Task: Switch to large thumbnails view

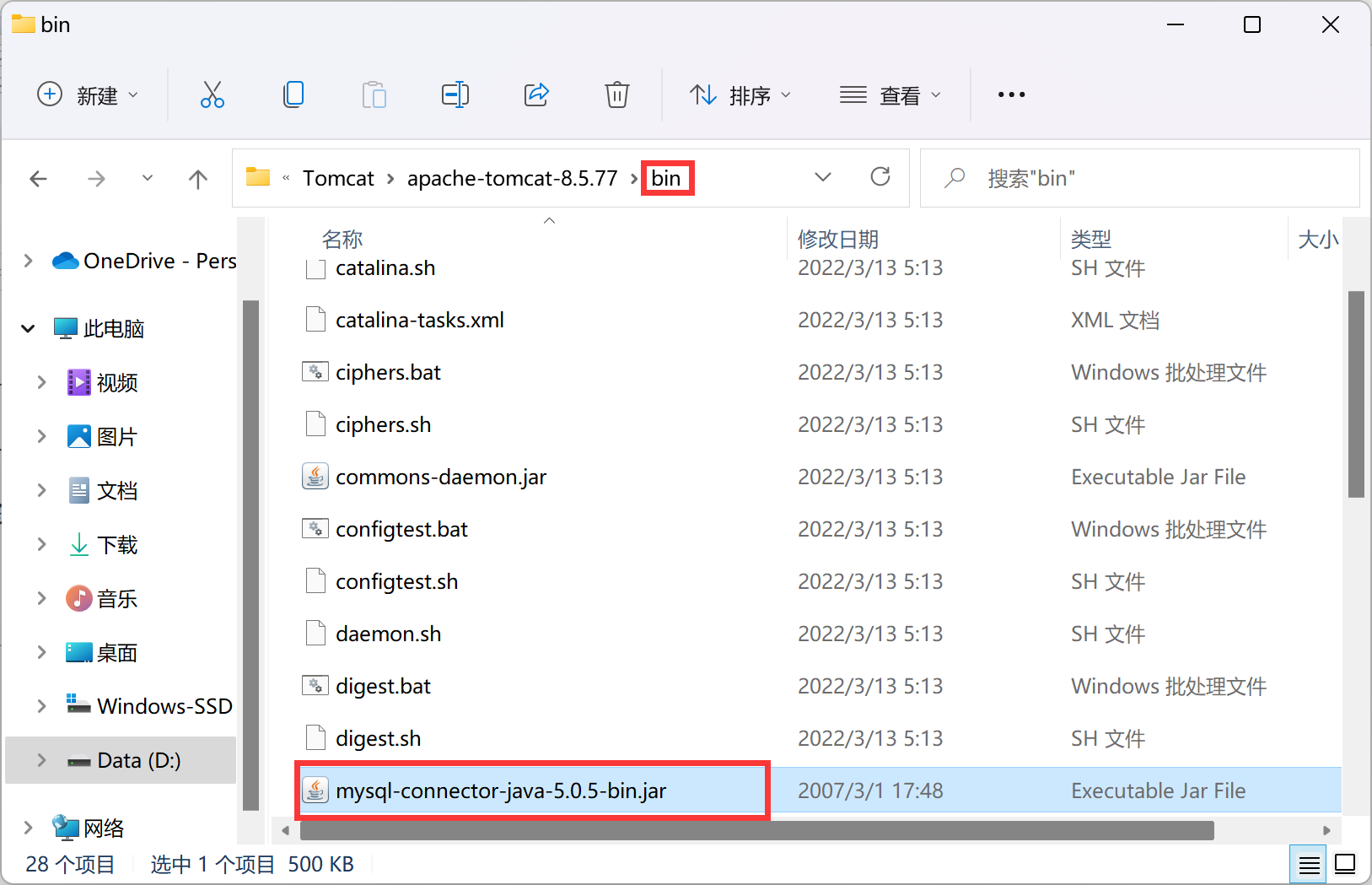Action: pos(1344,864)
